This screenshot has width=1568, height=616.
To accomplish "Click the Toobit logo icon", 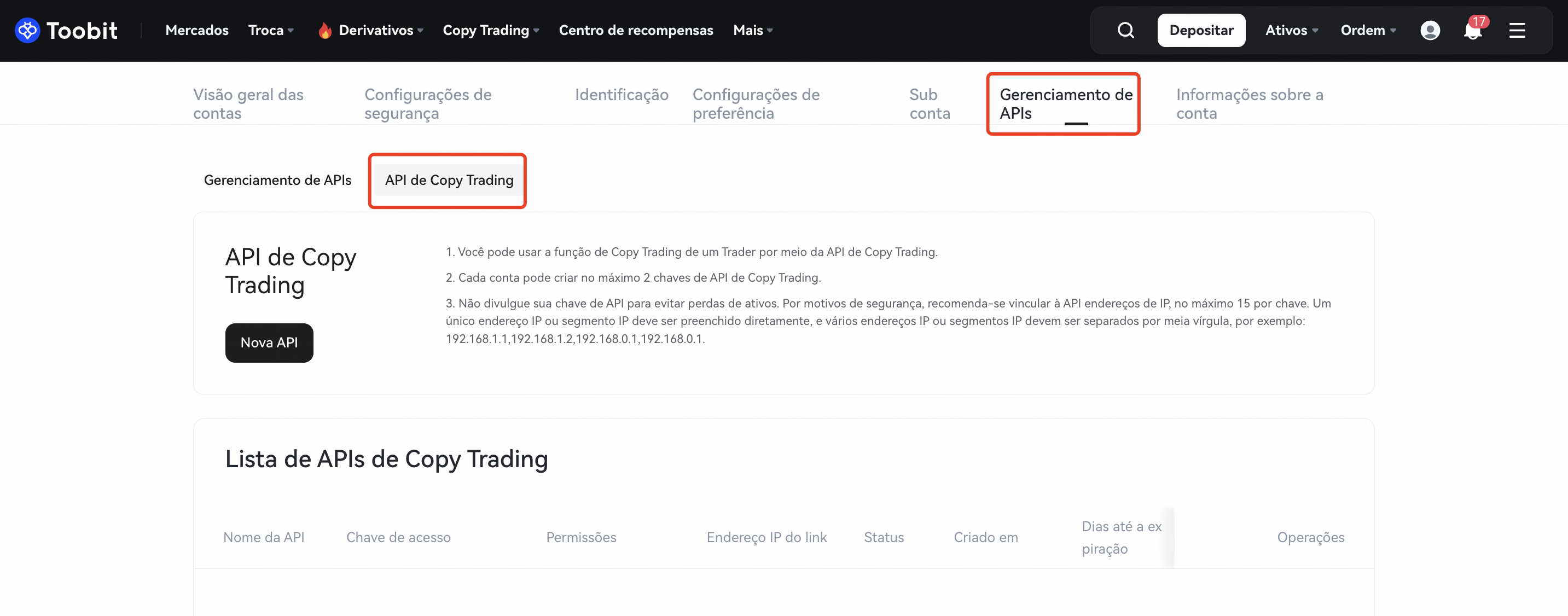I will [x=27, y=31].
